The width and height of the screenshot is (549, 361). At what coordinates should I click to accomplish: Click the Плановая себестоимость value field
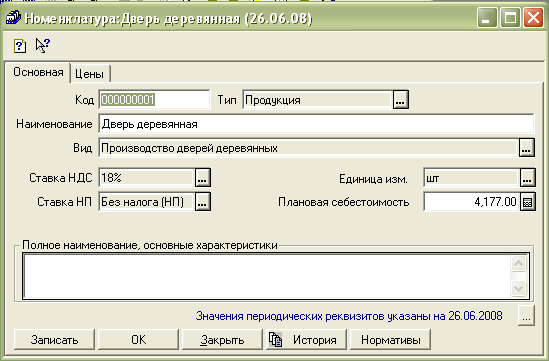[x=471, y=202]
